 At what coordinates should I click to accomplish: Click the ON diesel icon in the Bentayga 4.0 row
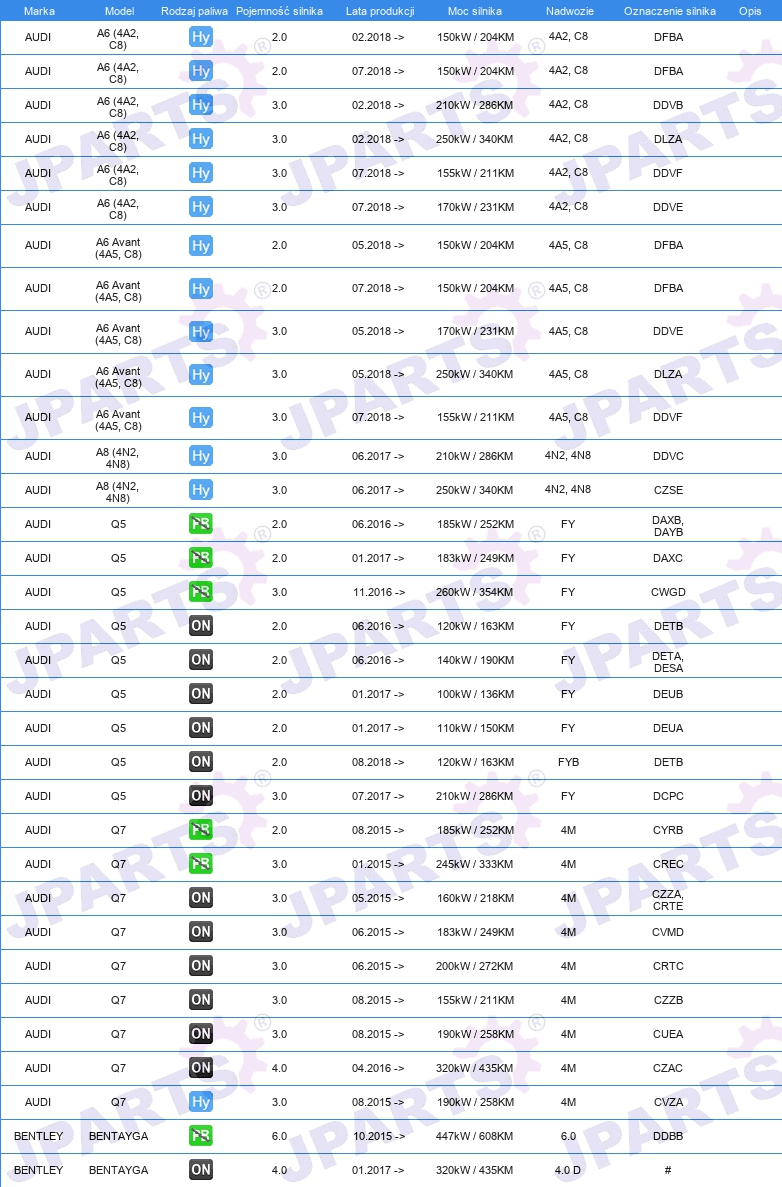(x=201, y=1170)
